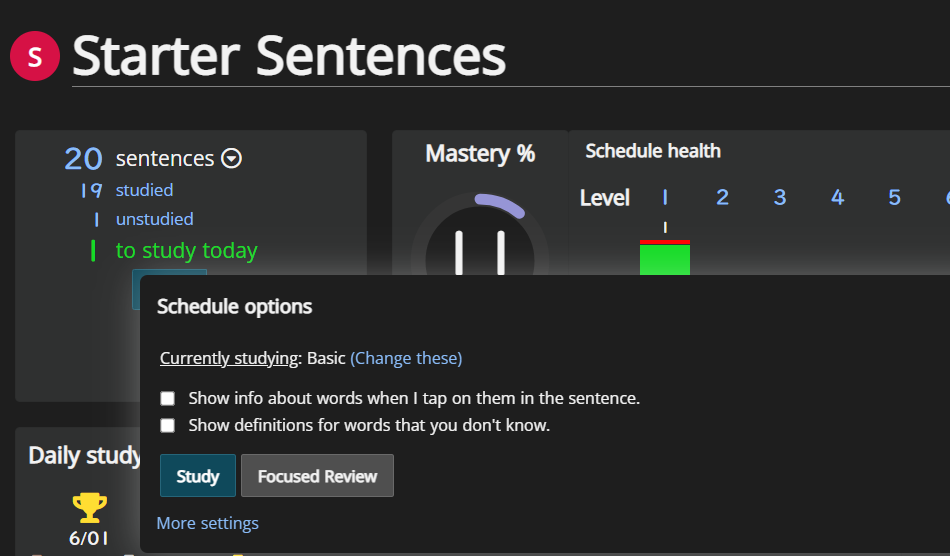Open the sentences dropdown circle arrow
The width and height of the screenshot is (950, 556).
pos(231,159)
